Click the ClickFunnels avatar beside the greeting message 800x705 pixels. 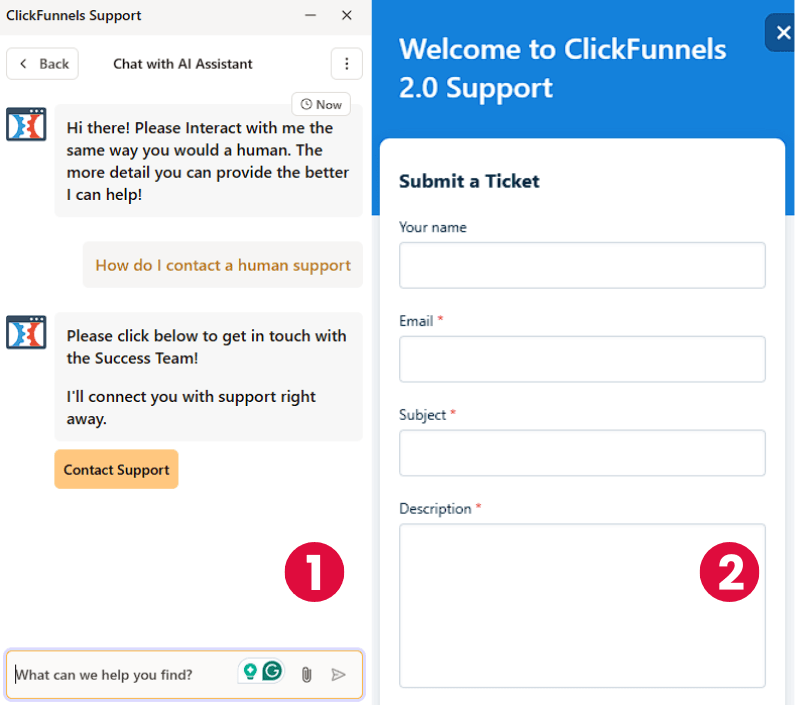[26, 124]
